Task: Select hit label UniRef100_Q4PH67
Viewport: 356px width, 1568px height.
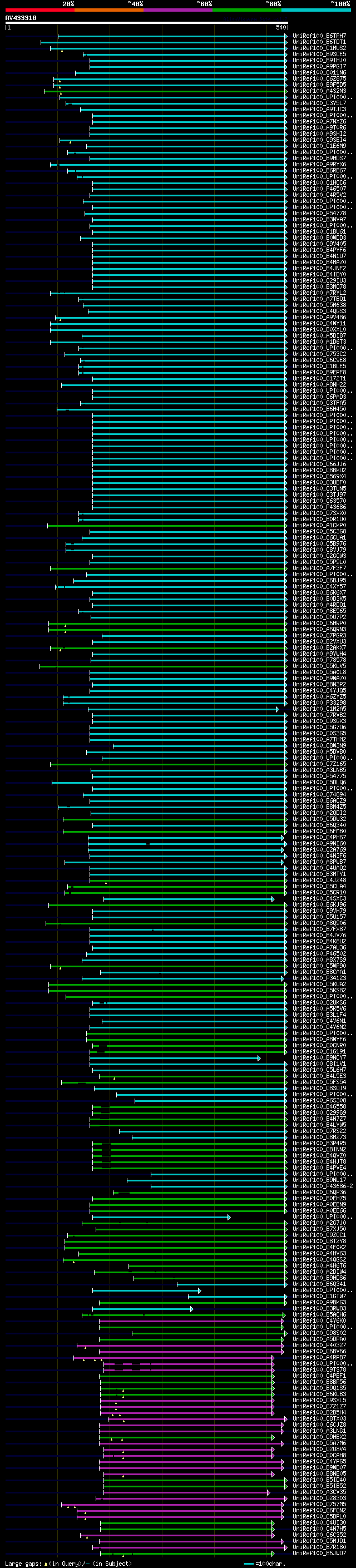Action: 319,838
